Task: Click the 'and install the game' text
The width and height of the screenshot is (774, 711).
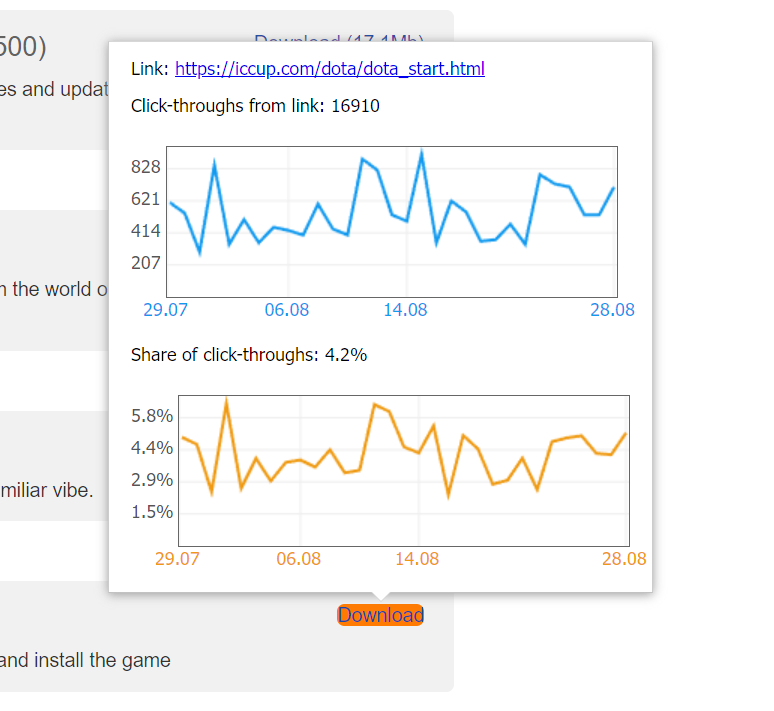Action: (85, 661)
